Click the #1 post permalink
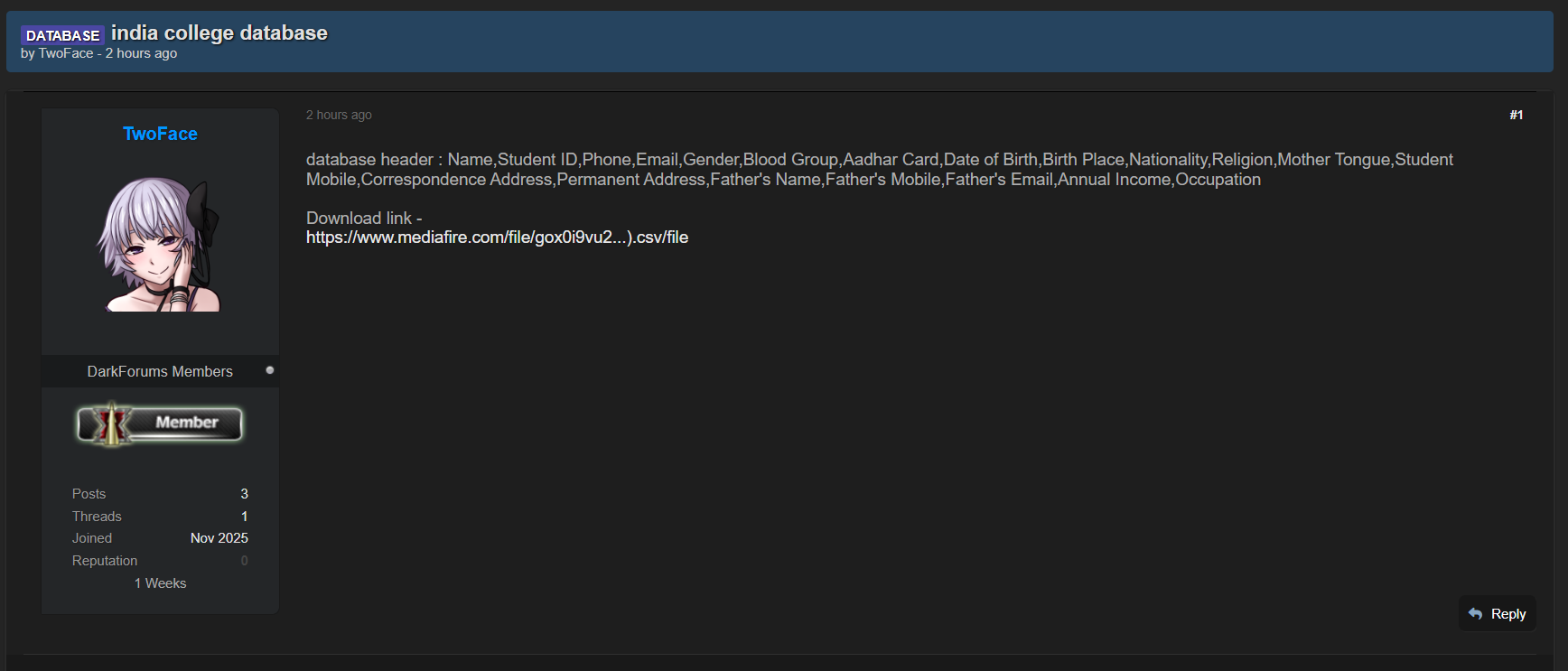The height and width of the screenshot is (671, 1568). tap(1516, 115)
